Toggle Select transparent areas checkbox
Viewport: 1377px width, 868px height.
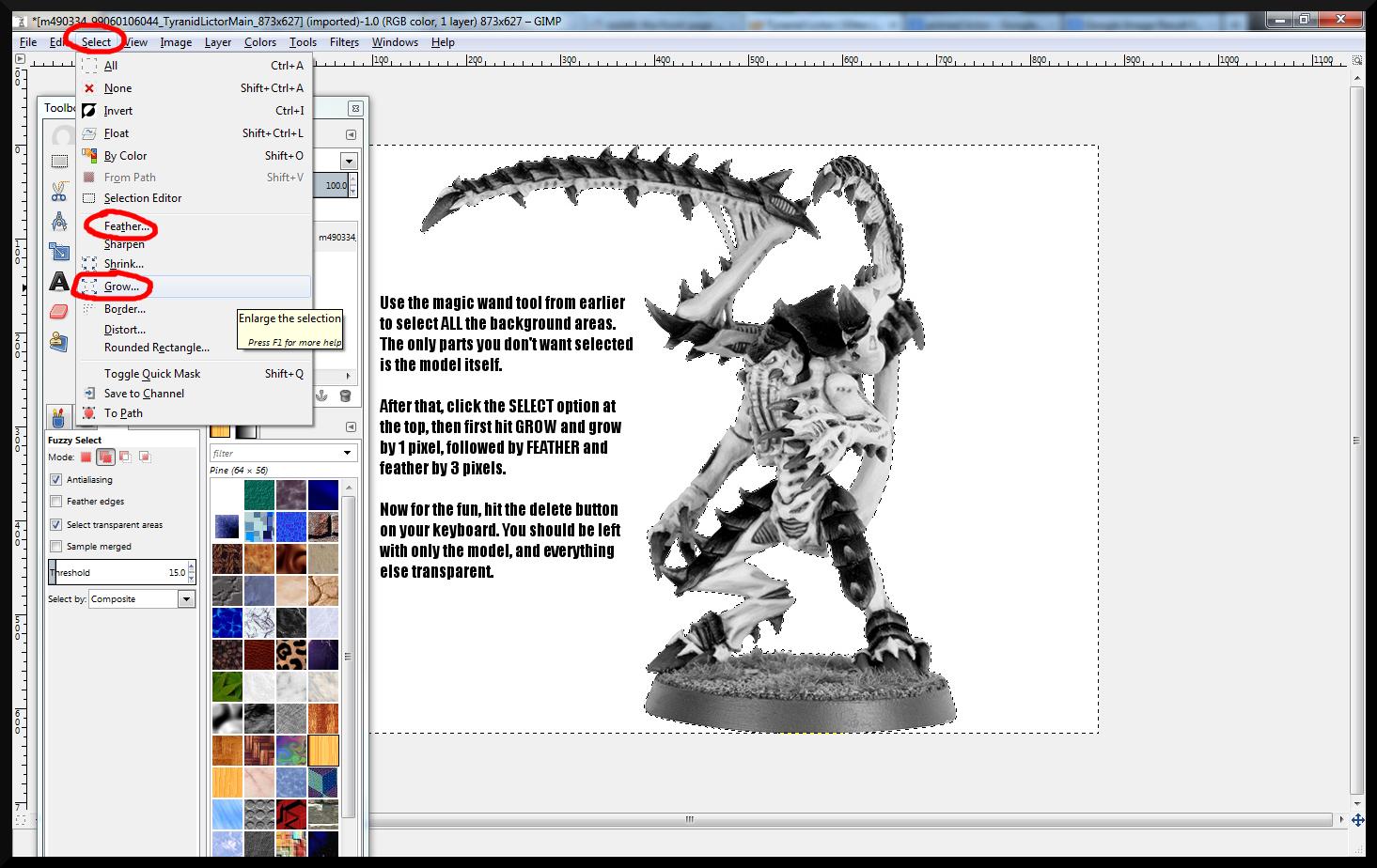55,525
